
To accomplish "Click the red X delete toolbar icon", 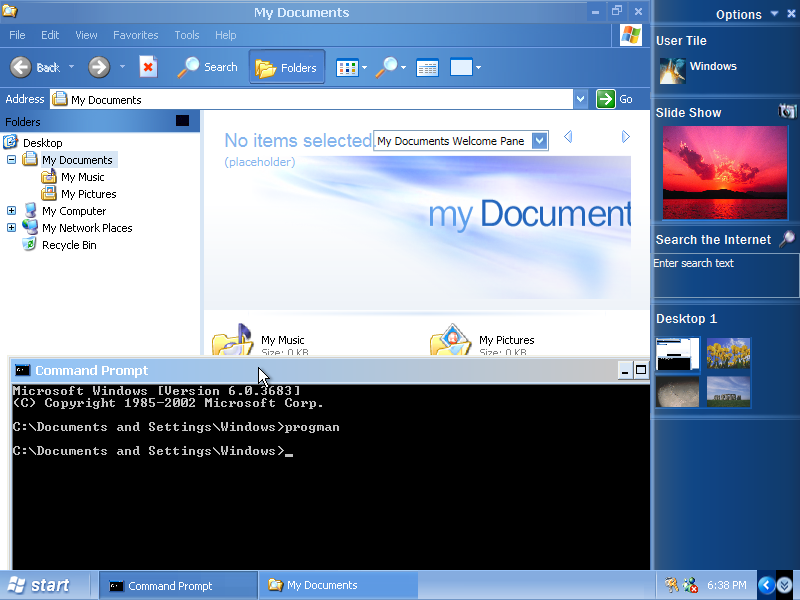I will click(148, 67).
